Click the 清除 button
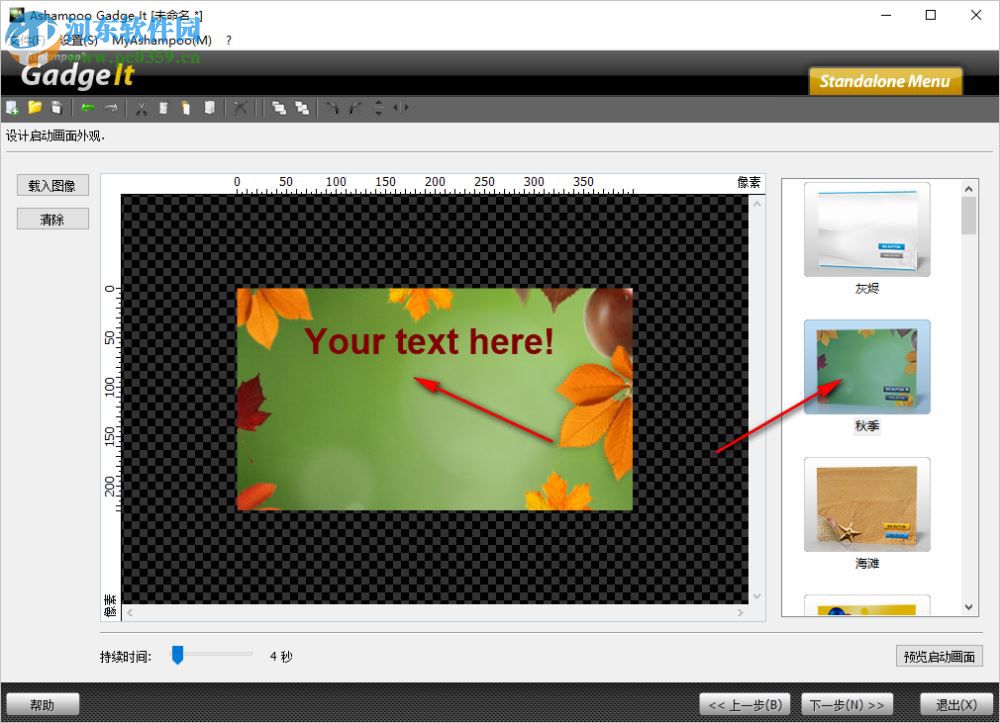The width and height of the screenshot is (1000, 723). [52, 219]
